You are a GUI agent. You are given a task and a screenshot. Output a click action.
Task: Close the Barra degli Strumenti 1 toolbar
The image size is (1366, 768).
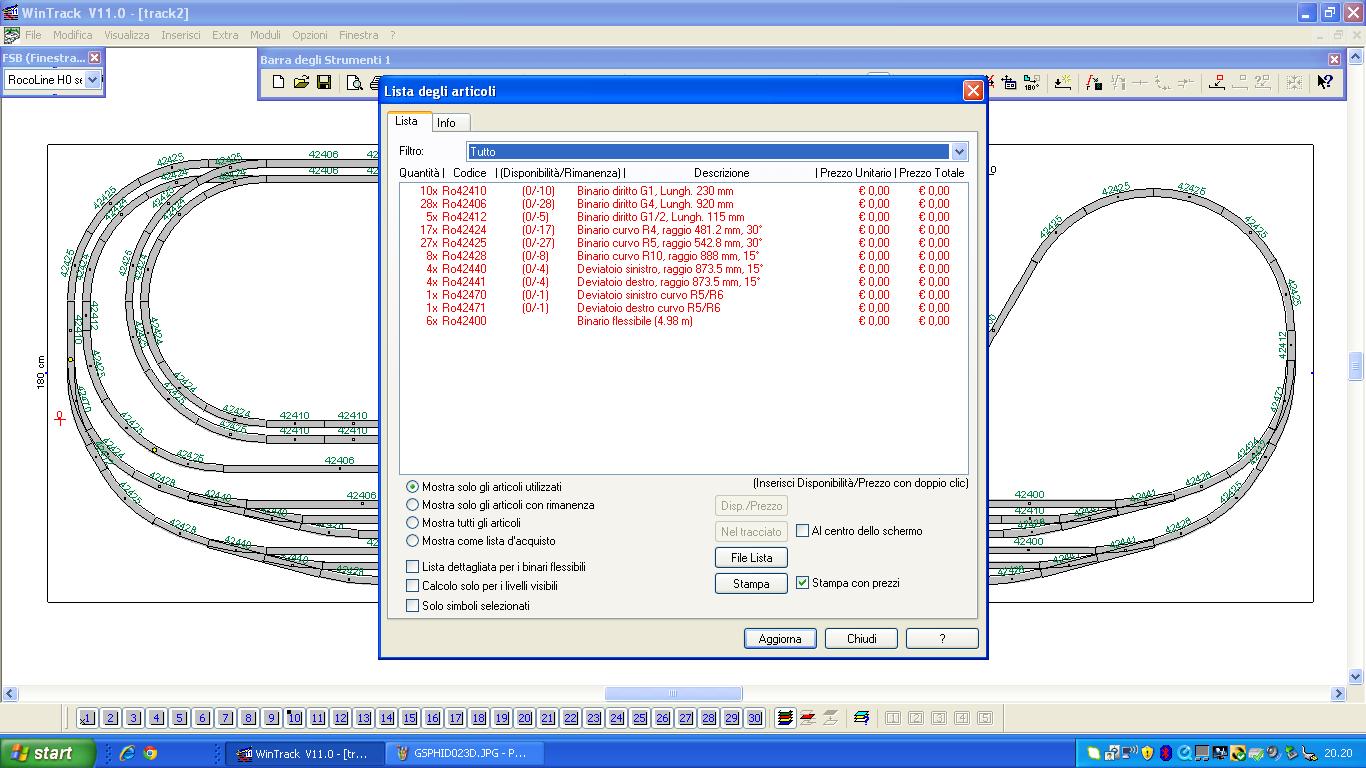(x=1334, y=60)
